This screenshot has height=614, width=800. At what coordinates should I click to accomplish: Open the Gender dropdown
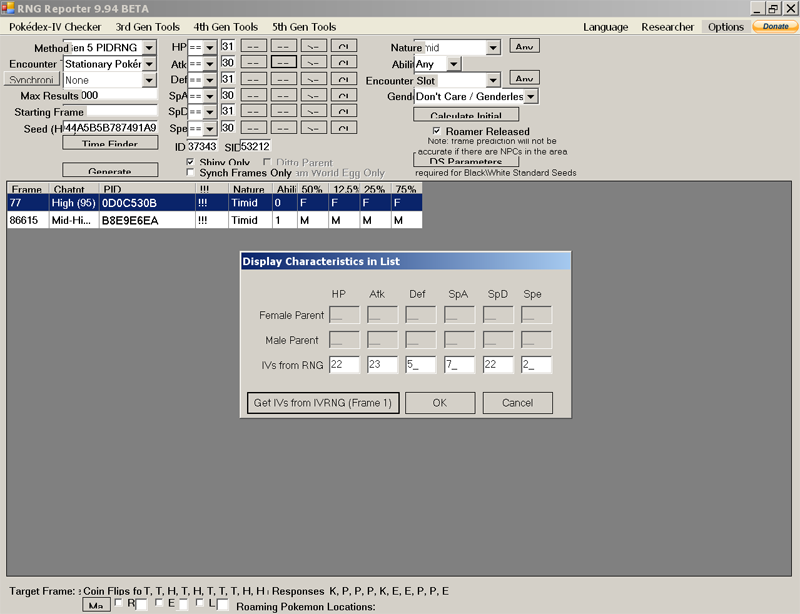coord(531,96)
